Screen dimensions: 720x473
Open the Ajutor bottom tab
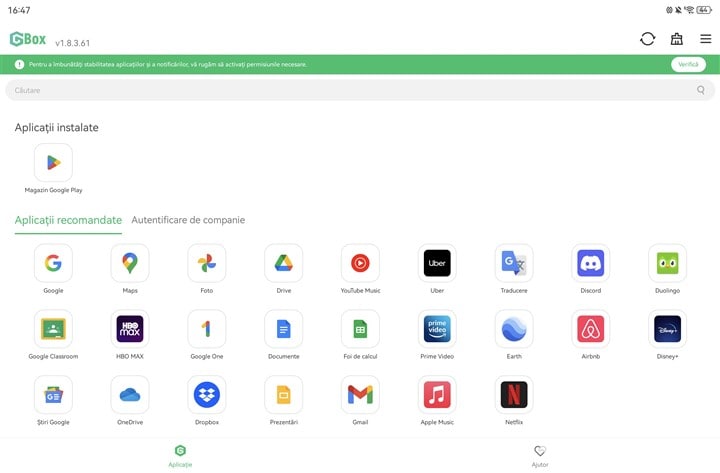(540, 456)
